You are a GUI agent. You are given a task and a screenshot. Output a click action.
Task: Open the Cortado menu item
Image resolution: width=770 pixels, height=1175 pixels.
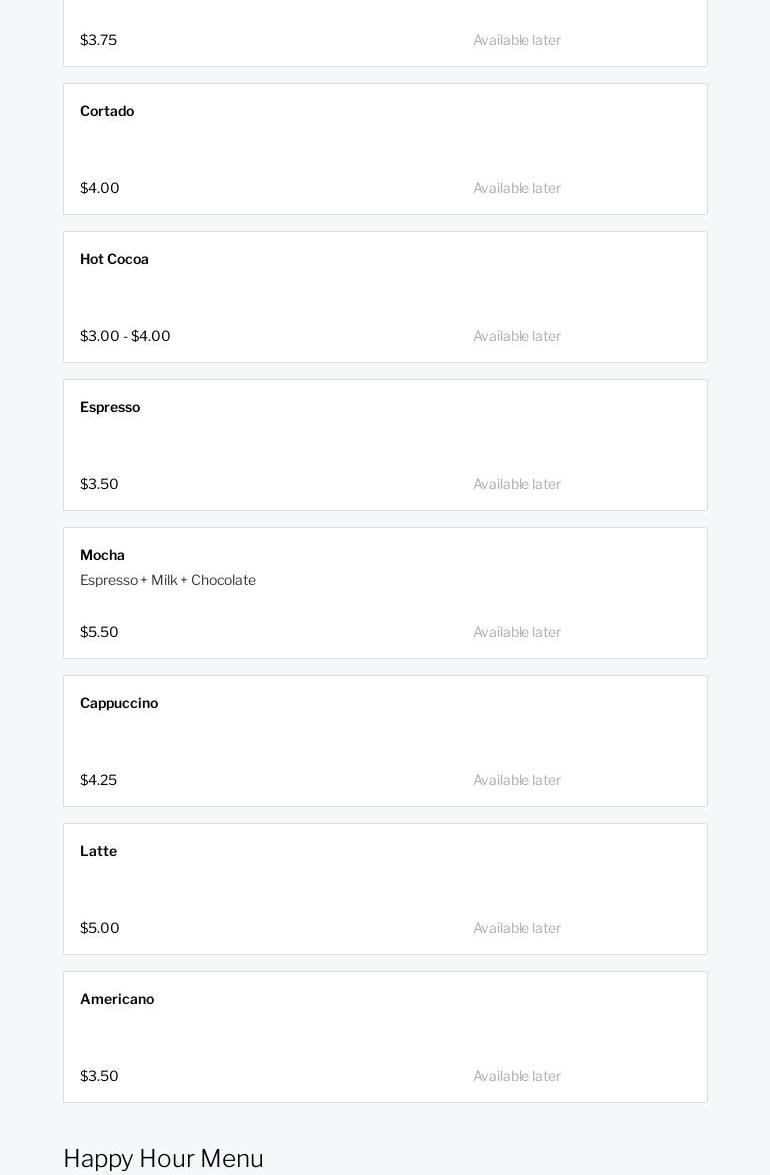point(107,111)
